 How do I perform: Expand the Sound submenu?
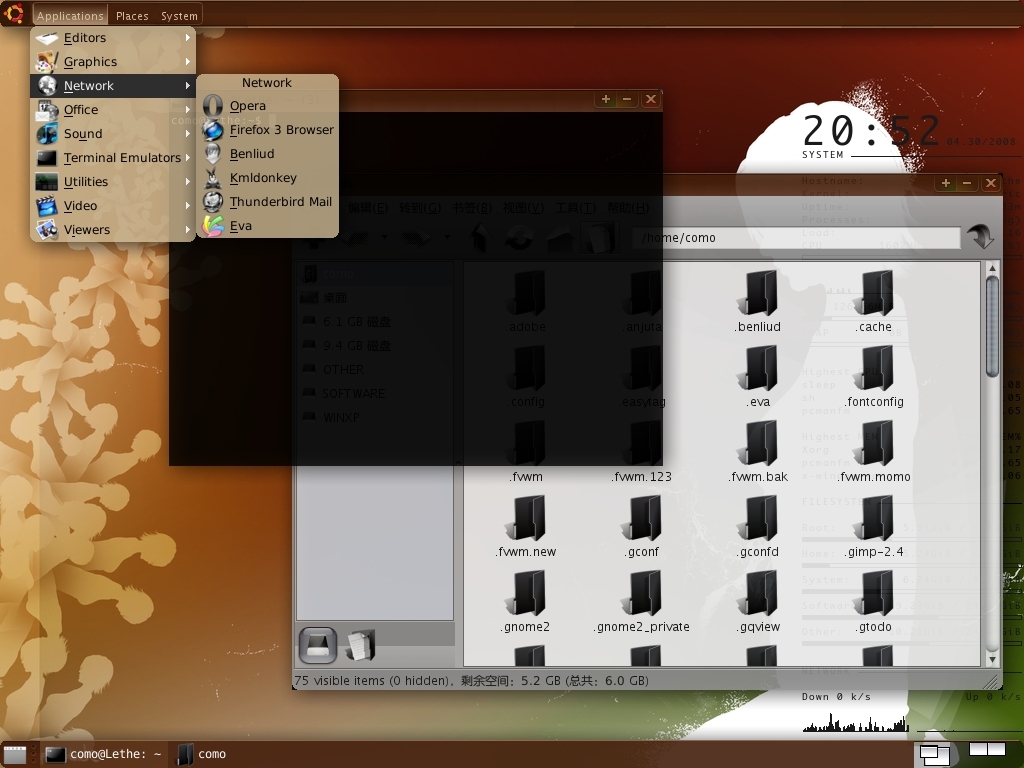tap(113, 134)
